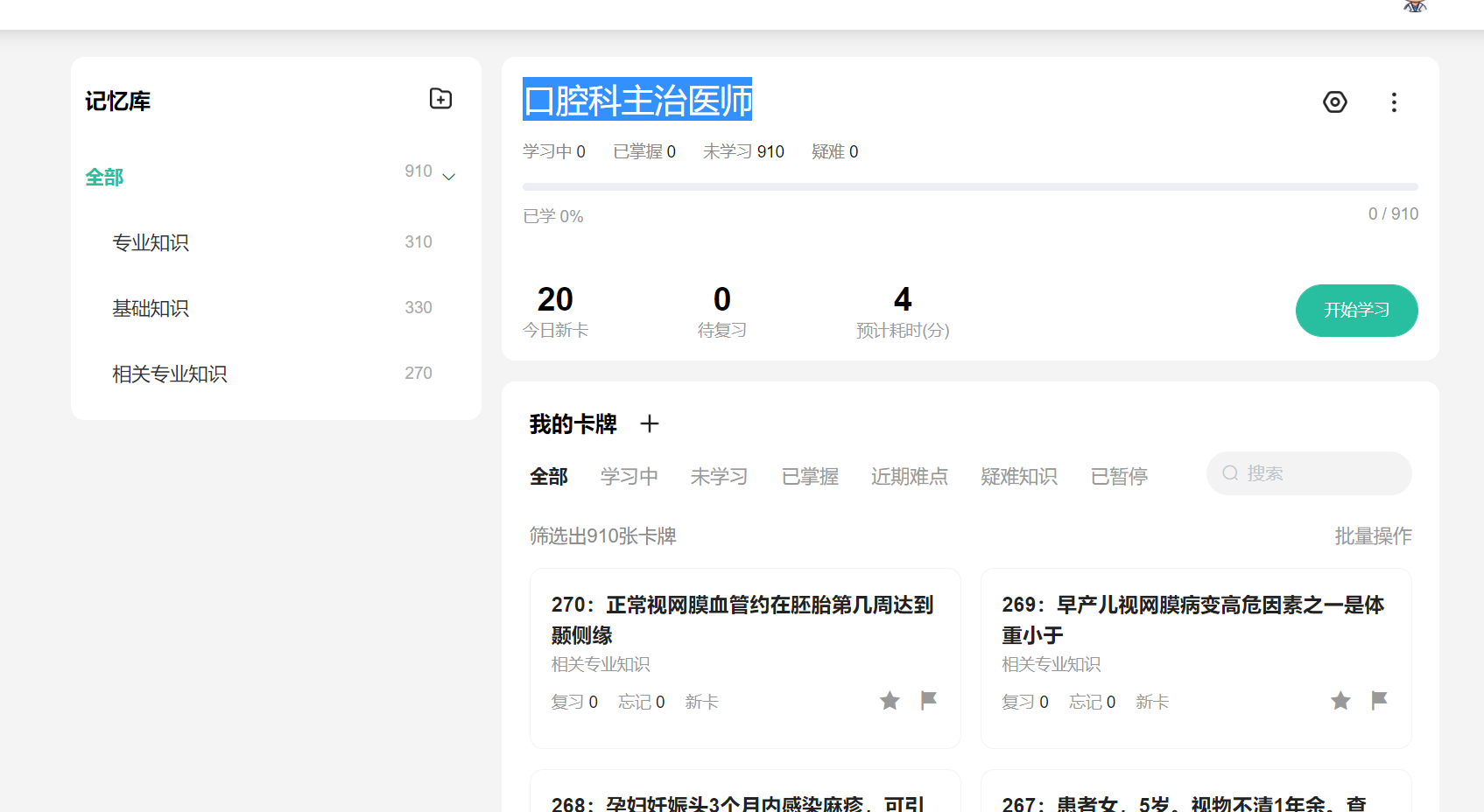Open the three-dot more options menu

1394,102
